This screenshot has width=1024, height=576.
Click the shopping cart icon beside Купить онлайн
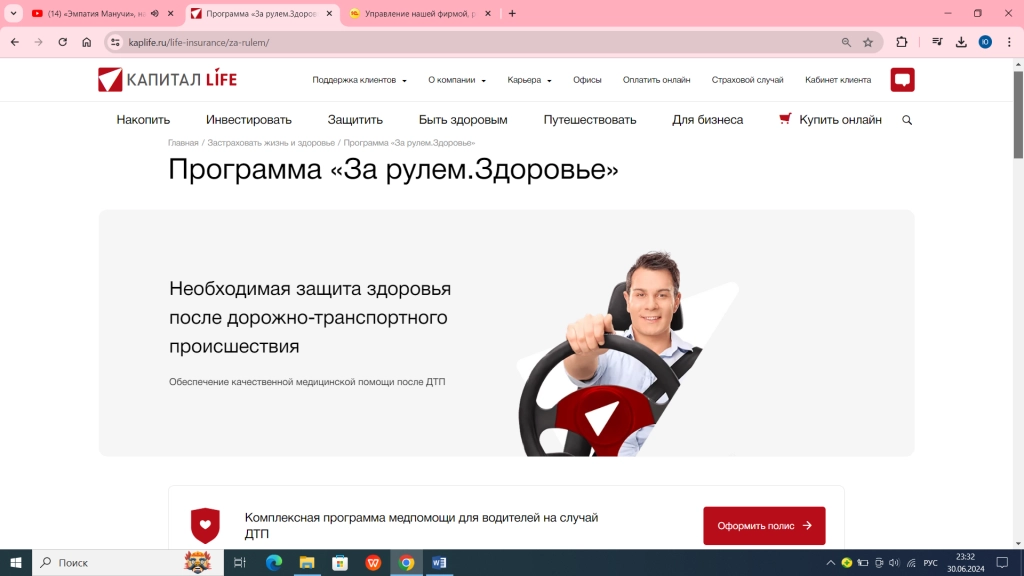(785, 119)
